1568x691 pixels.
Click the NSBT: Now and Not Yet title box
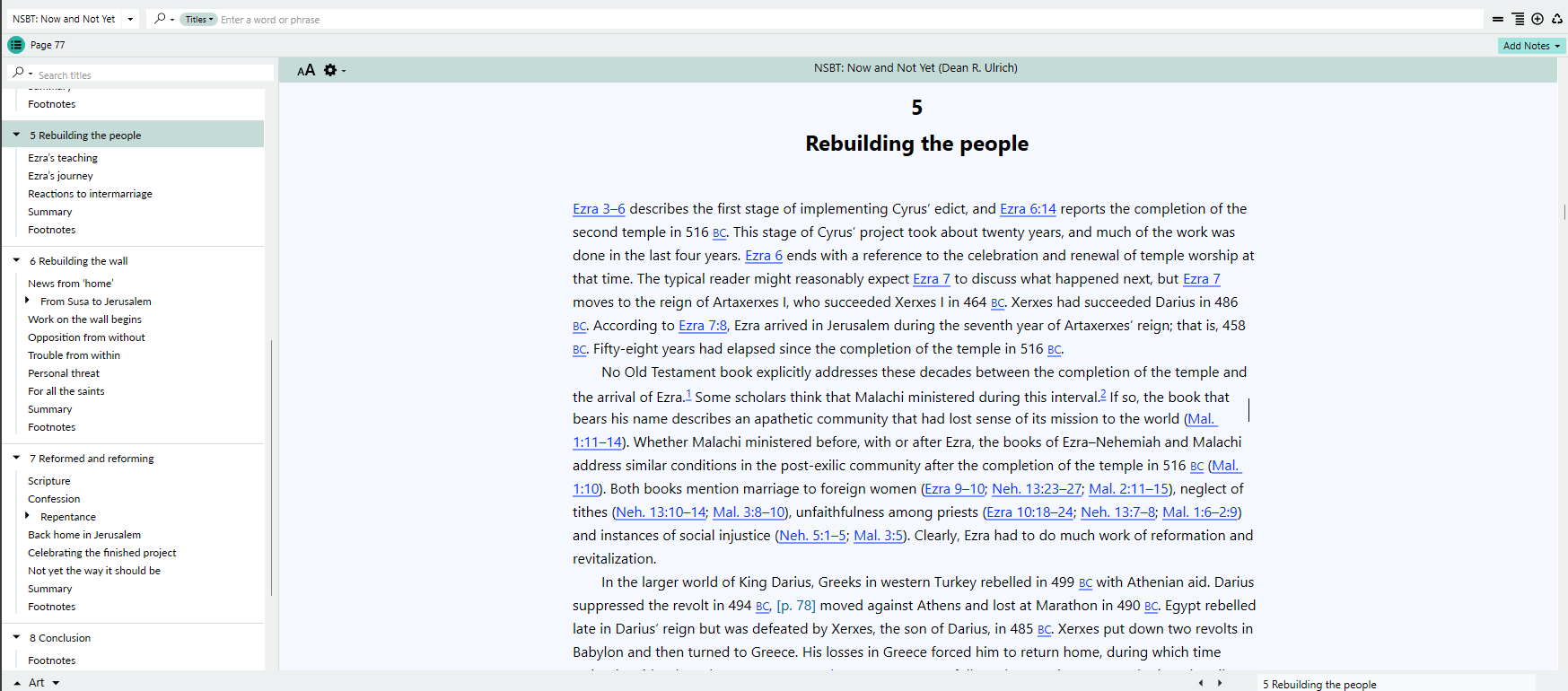tap(65, 19)
